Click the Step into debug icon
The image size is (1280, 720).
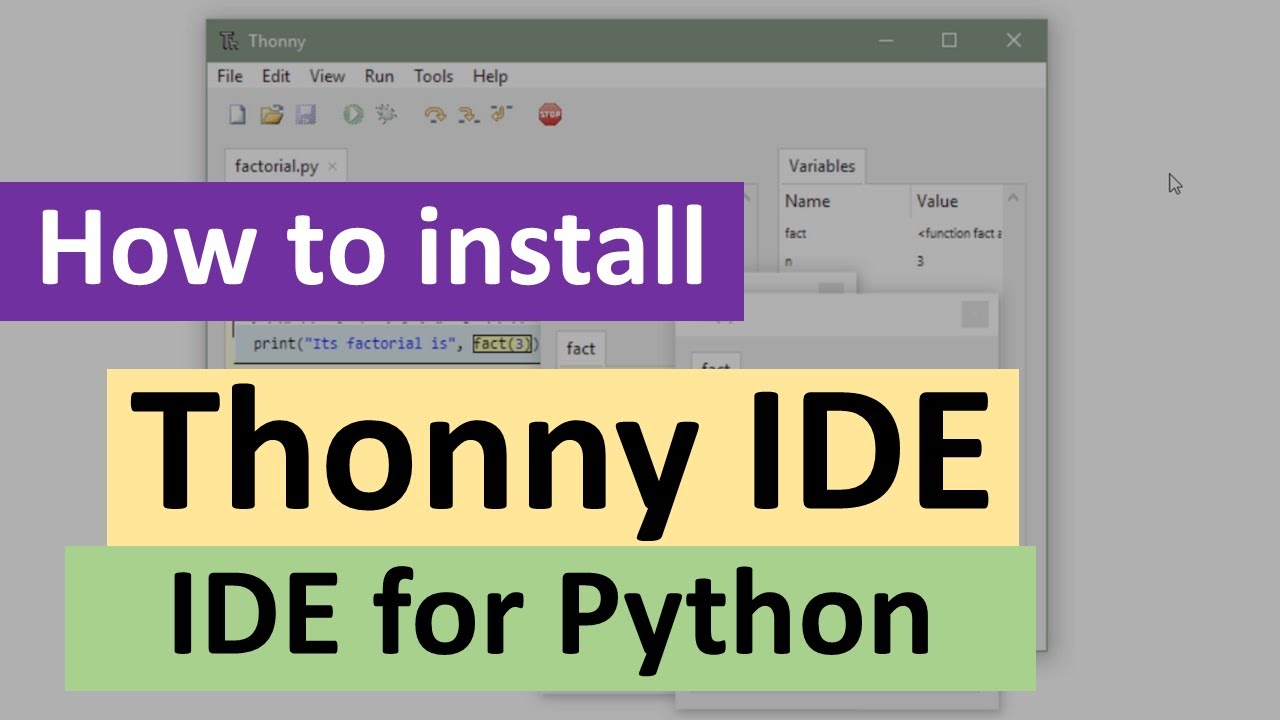tap(467, 115)
